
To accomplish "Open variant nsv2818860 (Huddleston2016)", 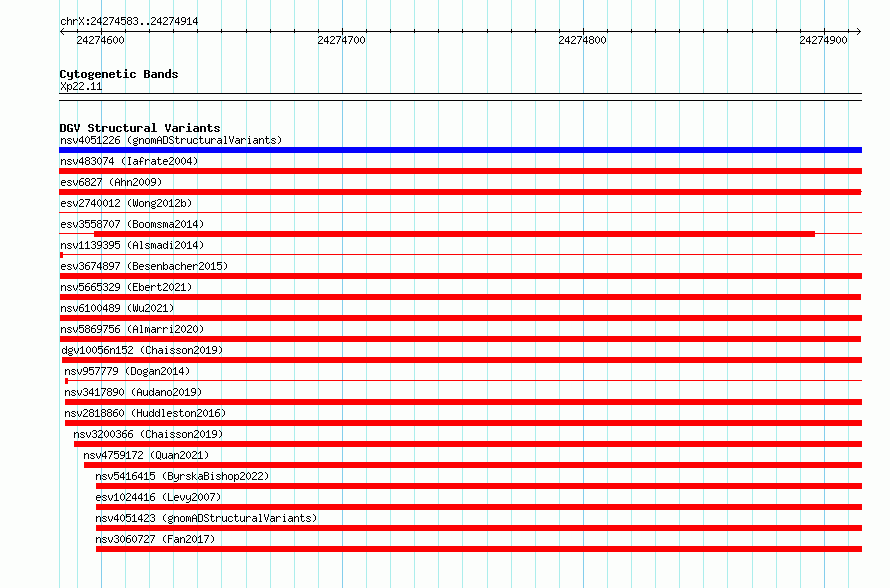I will click(x=145, y=413).
